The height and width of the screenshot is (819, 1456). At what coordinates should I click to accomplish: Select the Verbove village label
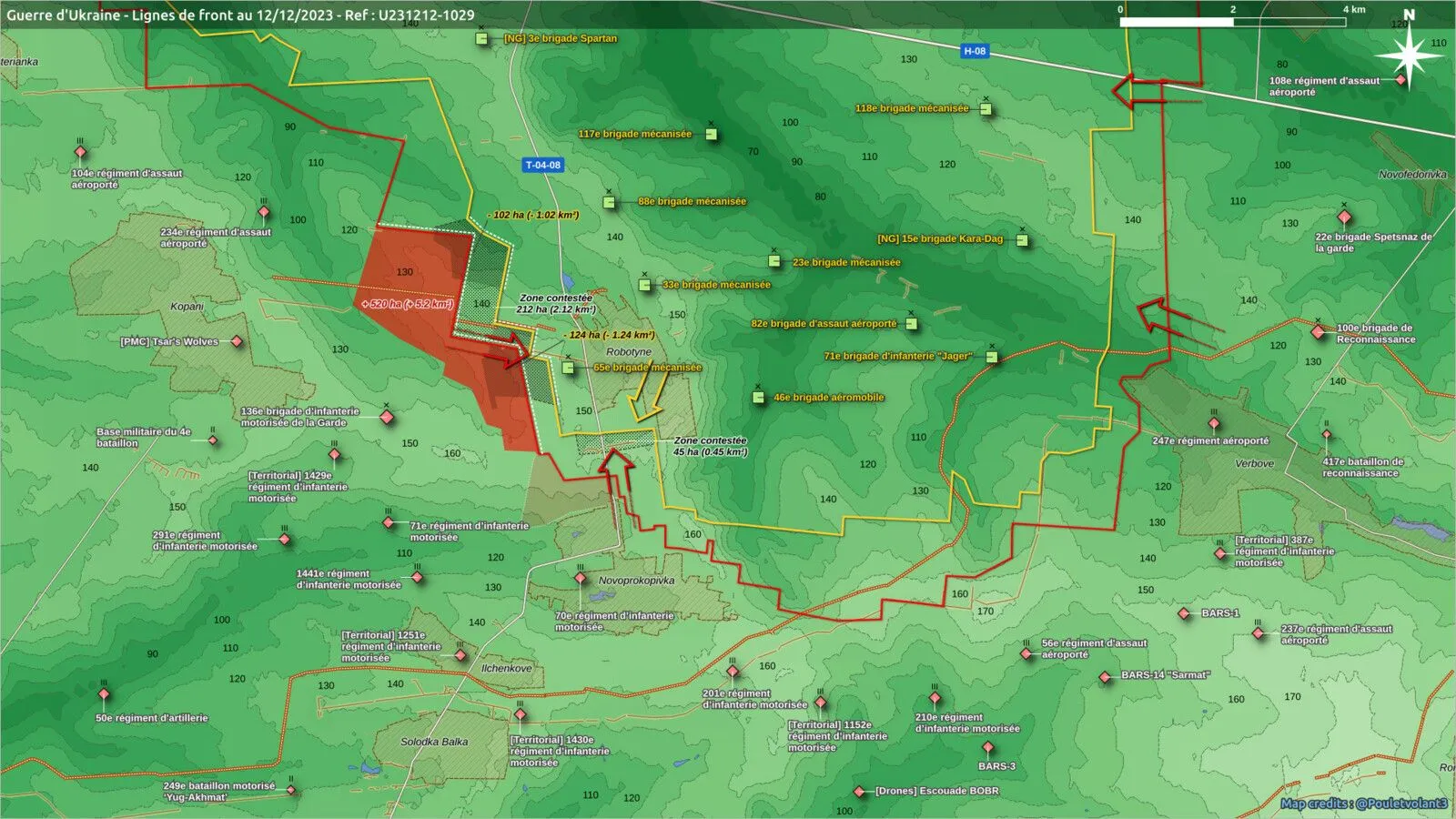1254,463
